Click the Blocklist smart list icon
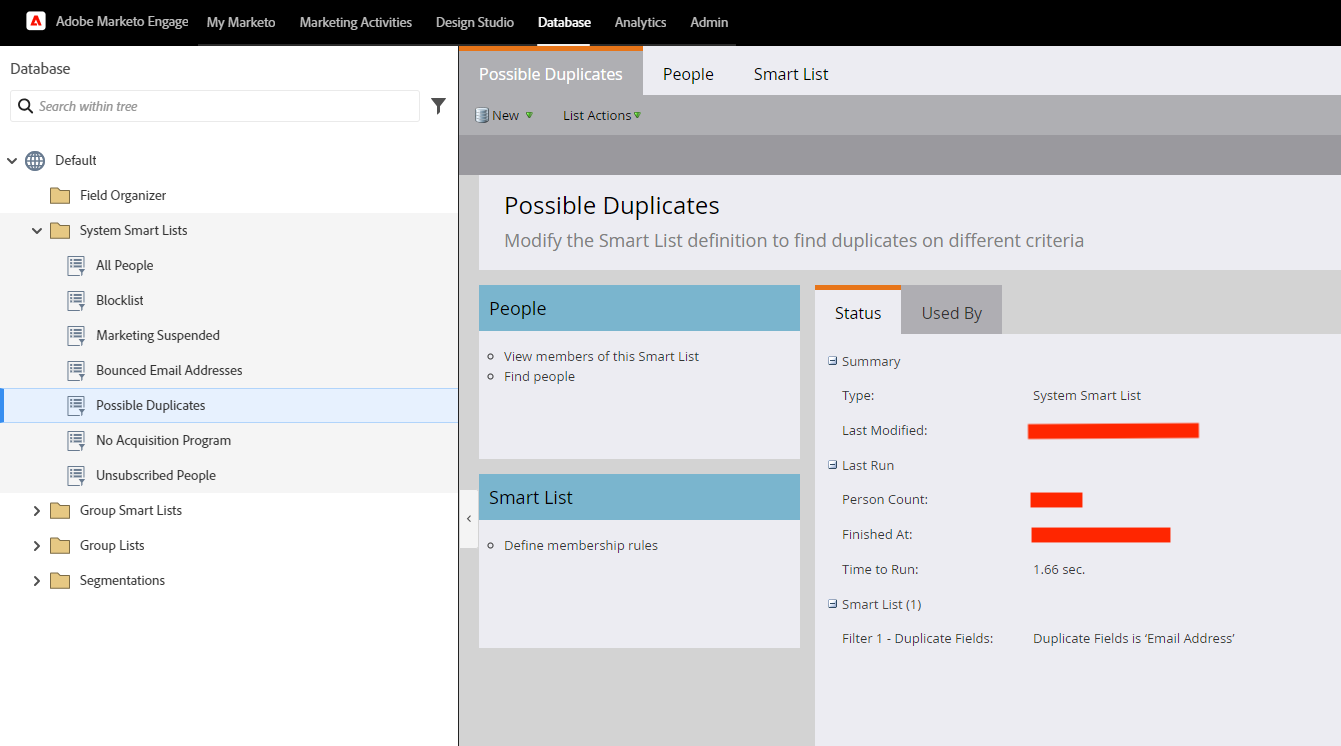Screen dimensions: 1341x746 tap(76, 300)
